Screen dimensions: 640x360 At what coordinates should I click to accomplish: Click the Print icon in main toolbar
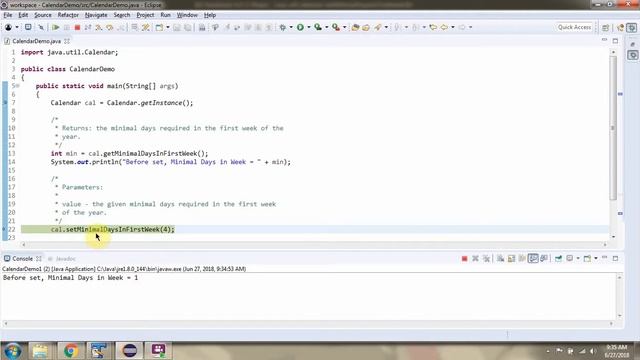tap(202, 27)
